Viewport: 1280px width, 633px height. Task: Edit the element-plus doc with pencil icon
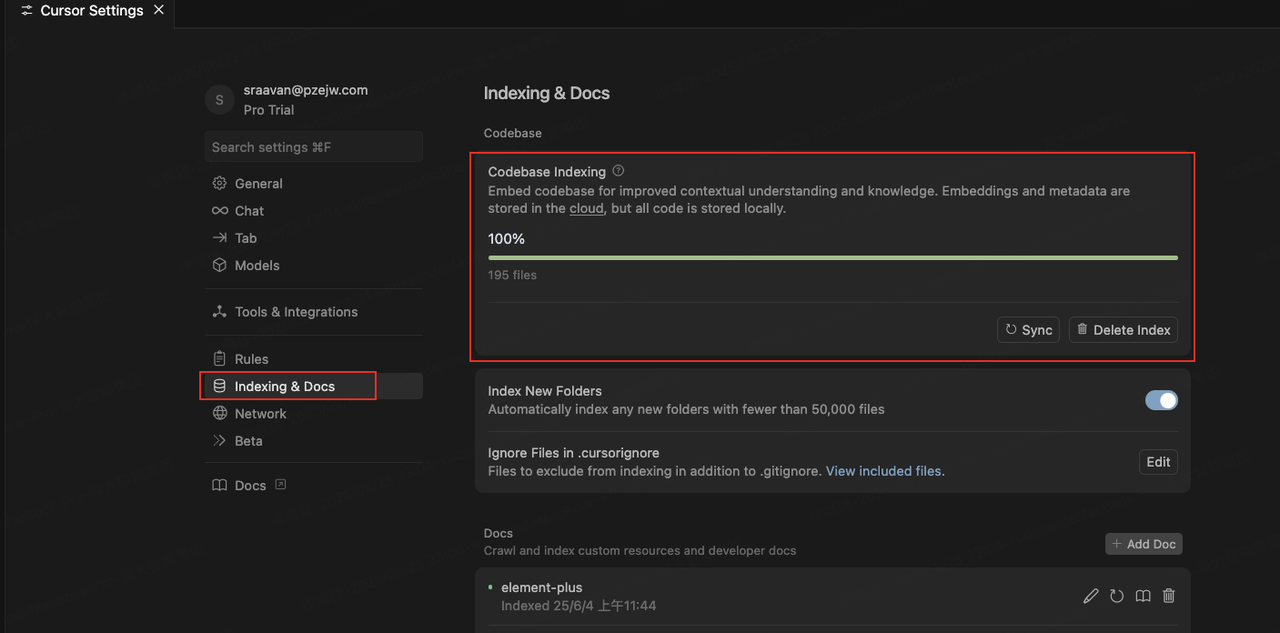tap(1091, 596)
